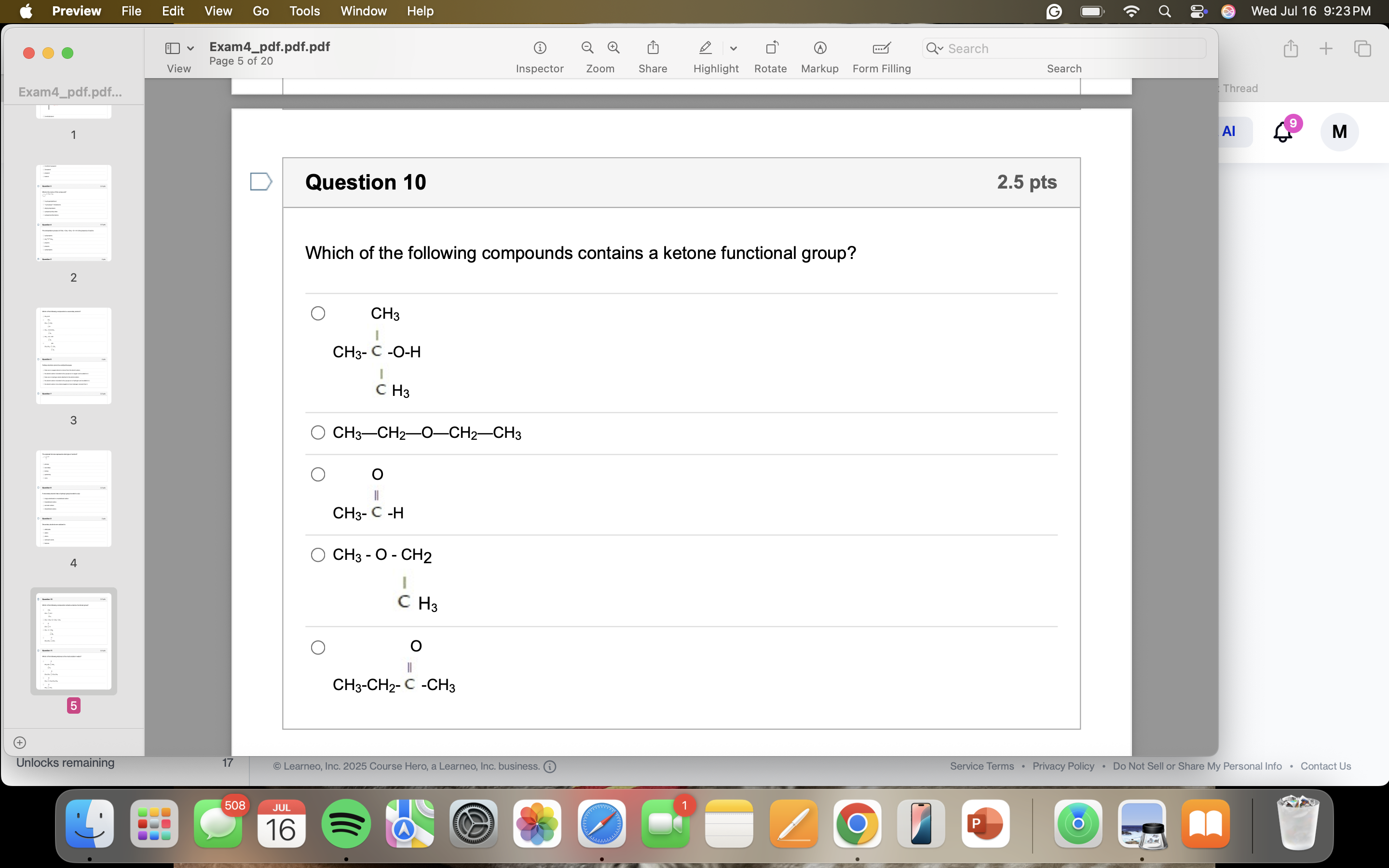1389x868 pixels.
Task: Zoom in on the PDF
Action: 613,48
